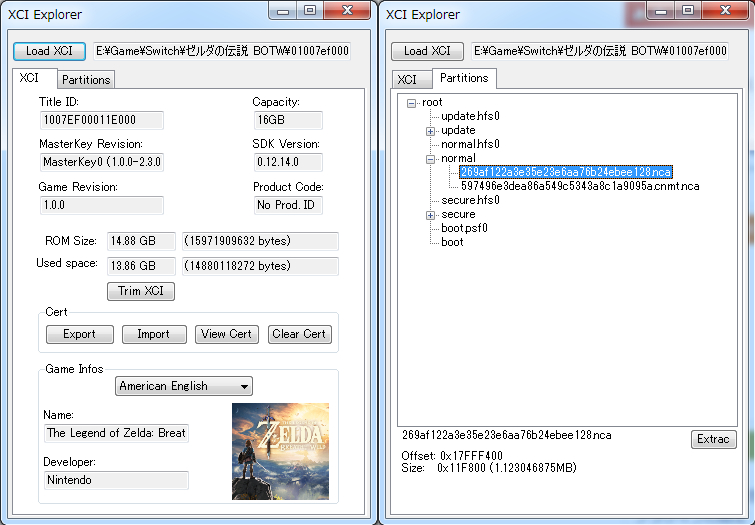Click the ROM Size 14.88 GB field

(x=141, y=241)
